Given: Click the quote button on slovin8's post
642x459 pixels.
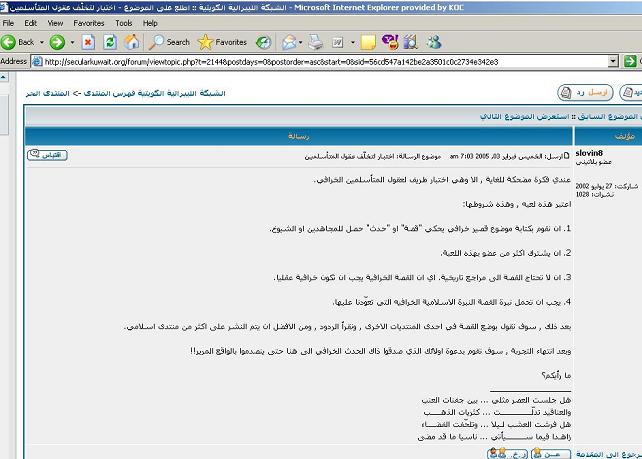Looking at the screenshot, I should click(47, 155).
